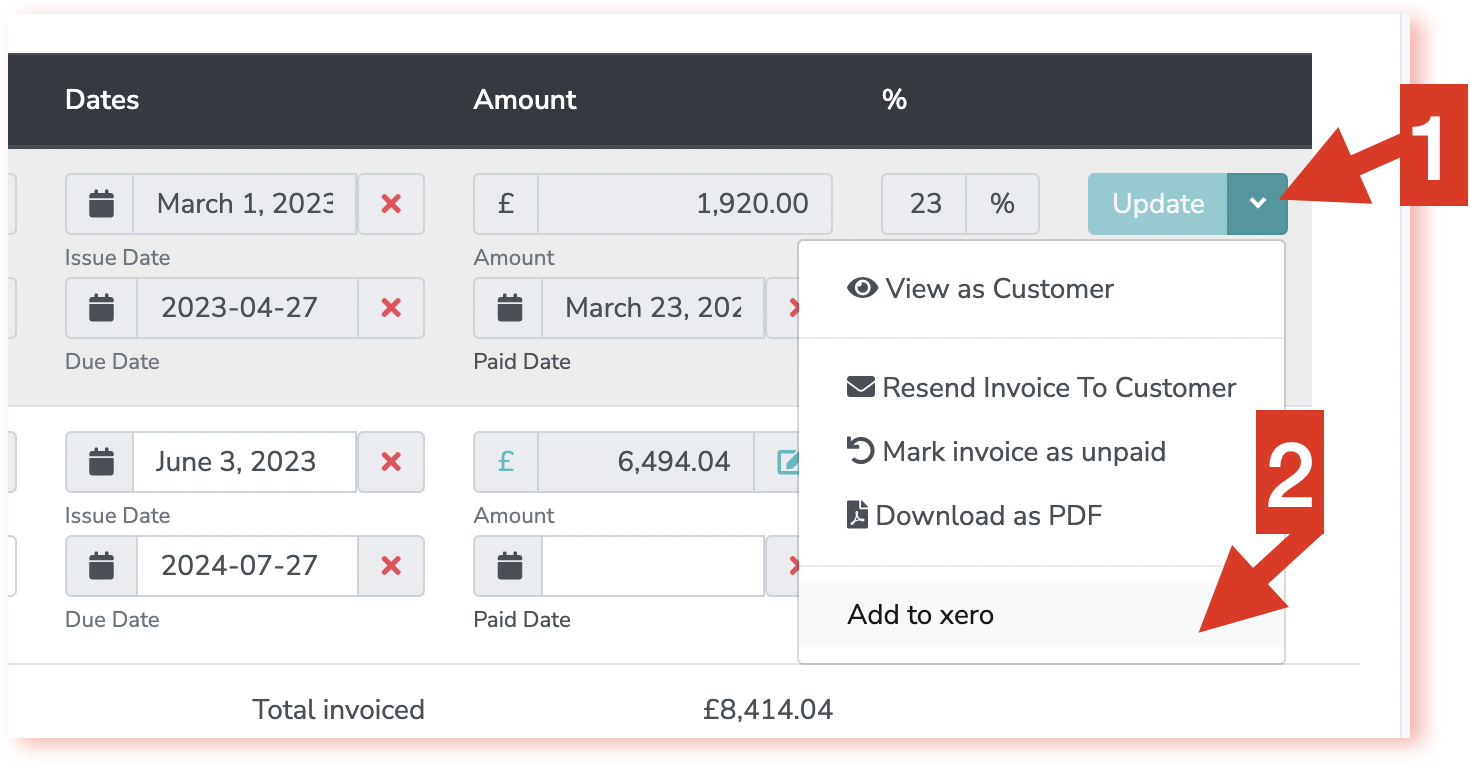
Task: Edit the March 1, 2023 issue date field
Action: pos(245,204)
